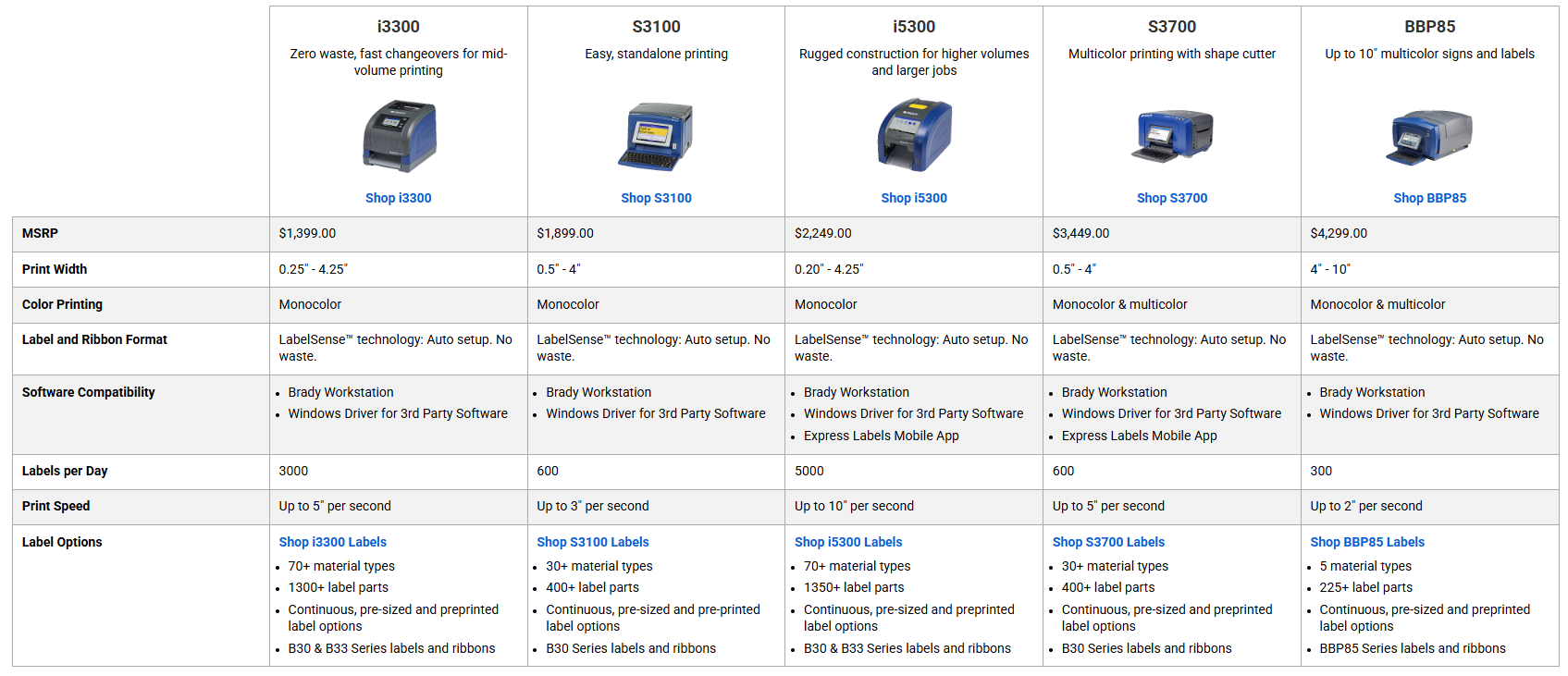Click the i3300 column heading
1568x676 pixels.
tap(399, 27)
